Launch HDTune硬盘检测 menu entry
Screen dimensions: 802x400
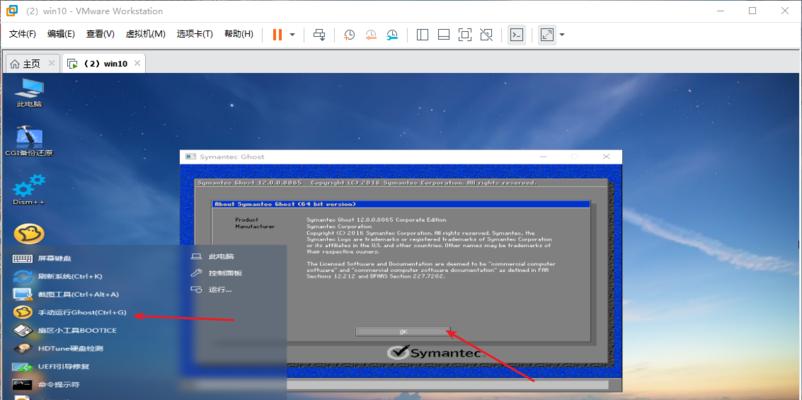pos(58,348)
